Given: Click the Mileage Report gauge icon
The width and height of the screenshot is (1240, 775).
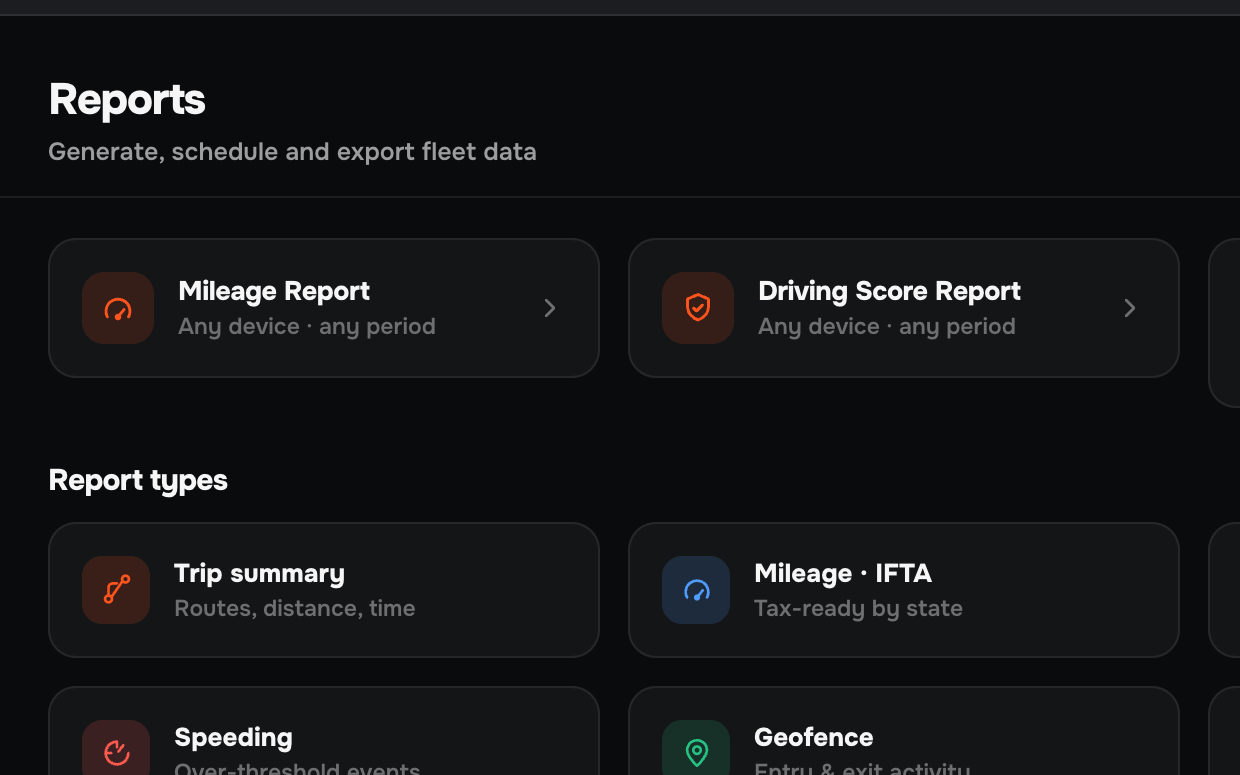Looking at the screenshot, I should point(118,308).
